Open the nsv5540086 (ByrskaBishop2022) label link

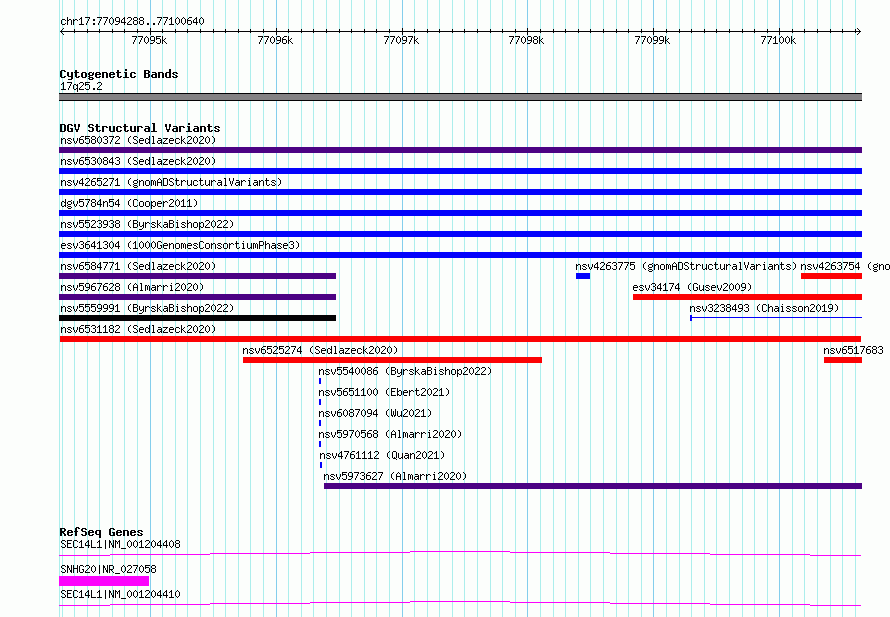pos(405,371)
